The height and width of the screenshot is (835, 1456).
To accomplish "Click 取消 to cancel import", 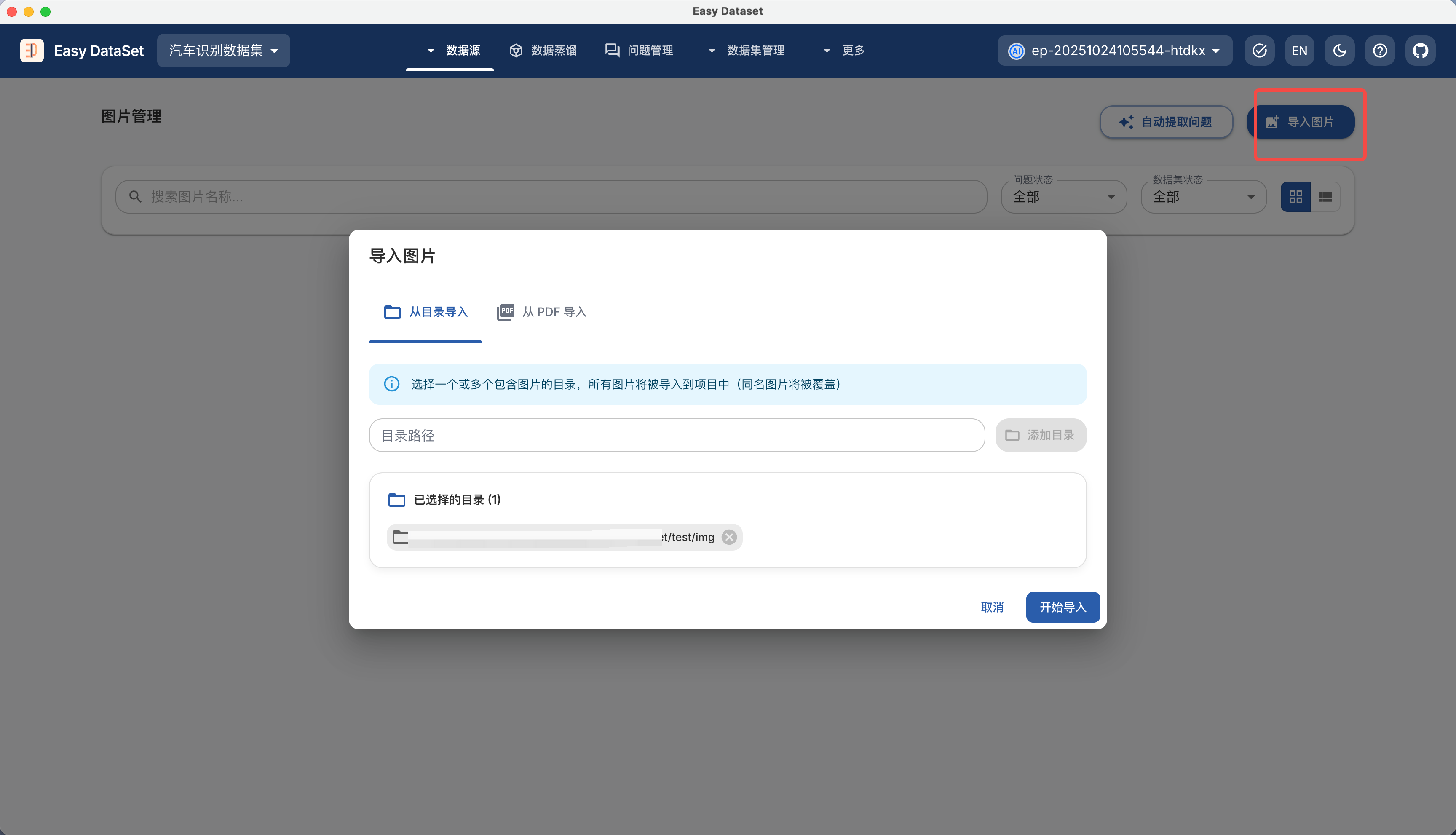I will 992,607.
